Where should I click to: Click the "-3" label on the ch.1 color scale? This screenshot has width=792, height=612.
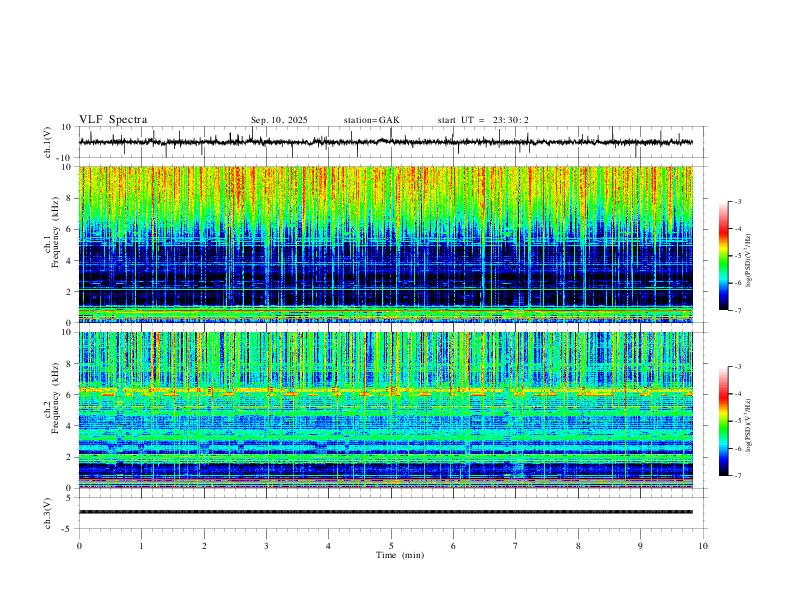pos(737,201)
